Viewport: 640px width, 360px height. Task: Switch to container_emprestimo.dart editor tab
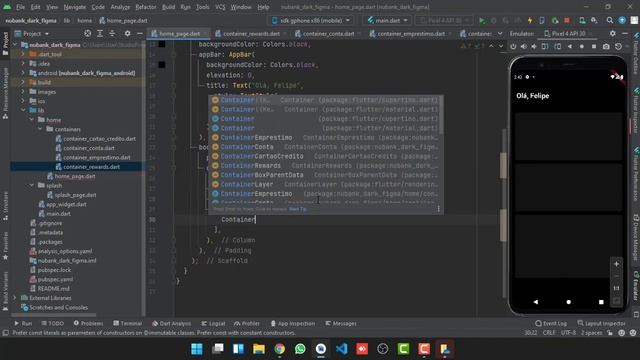pos(407,33)
